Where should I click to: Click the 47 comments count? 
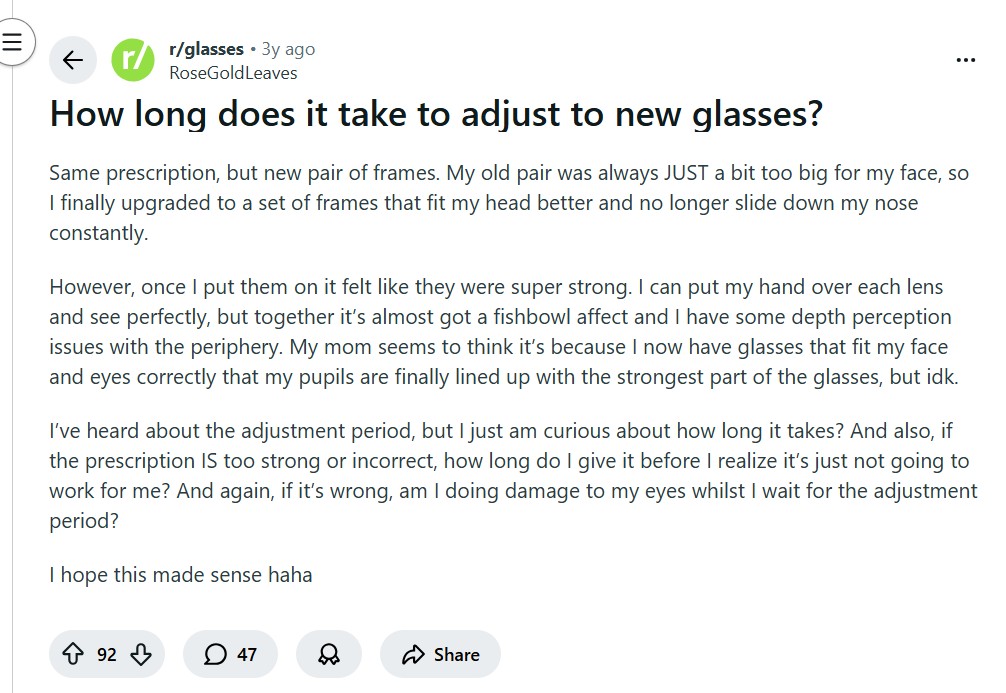247,655
